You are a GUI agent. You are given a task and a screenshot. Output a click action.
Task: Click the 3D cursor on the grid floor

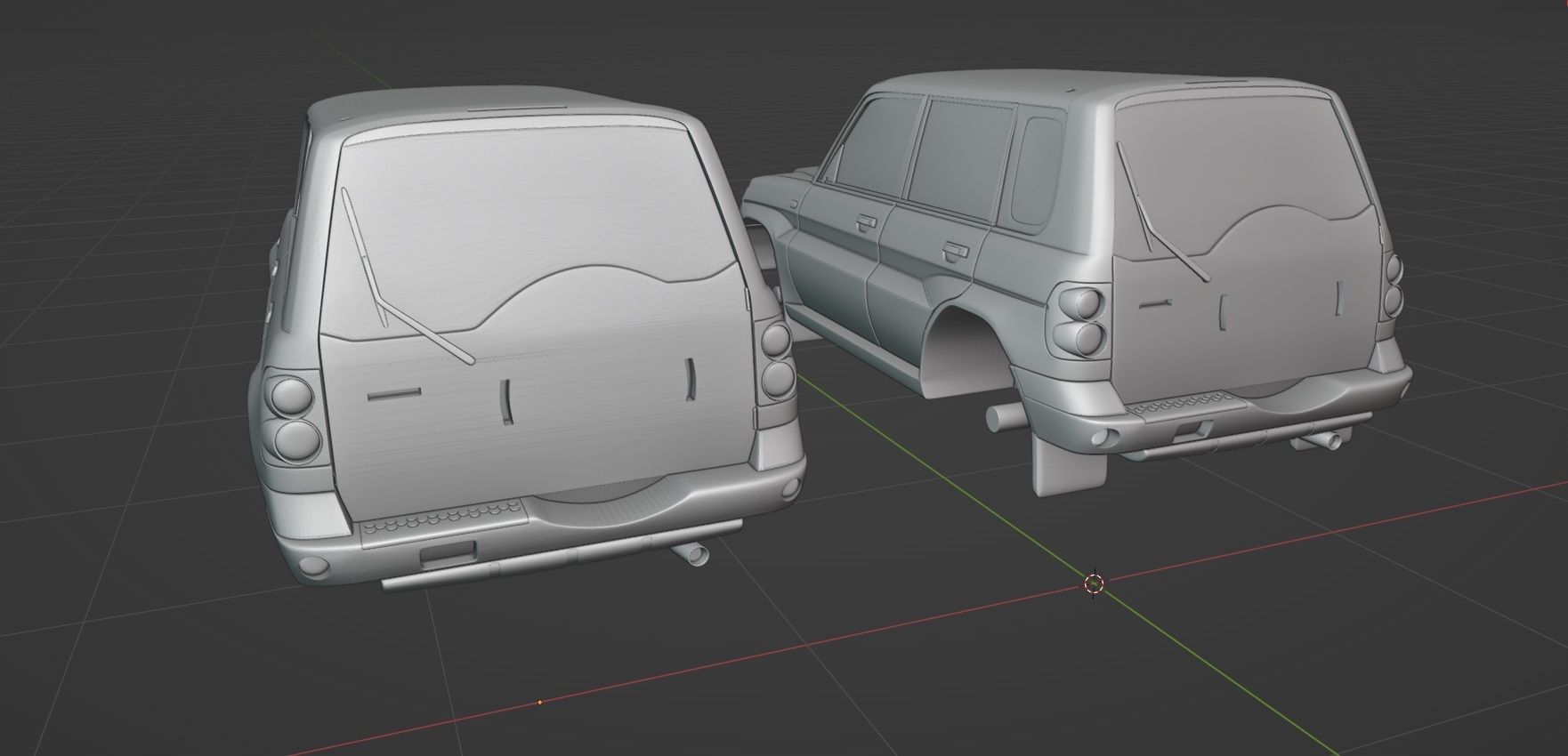(1094, 583)
